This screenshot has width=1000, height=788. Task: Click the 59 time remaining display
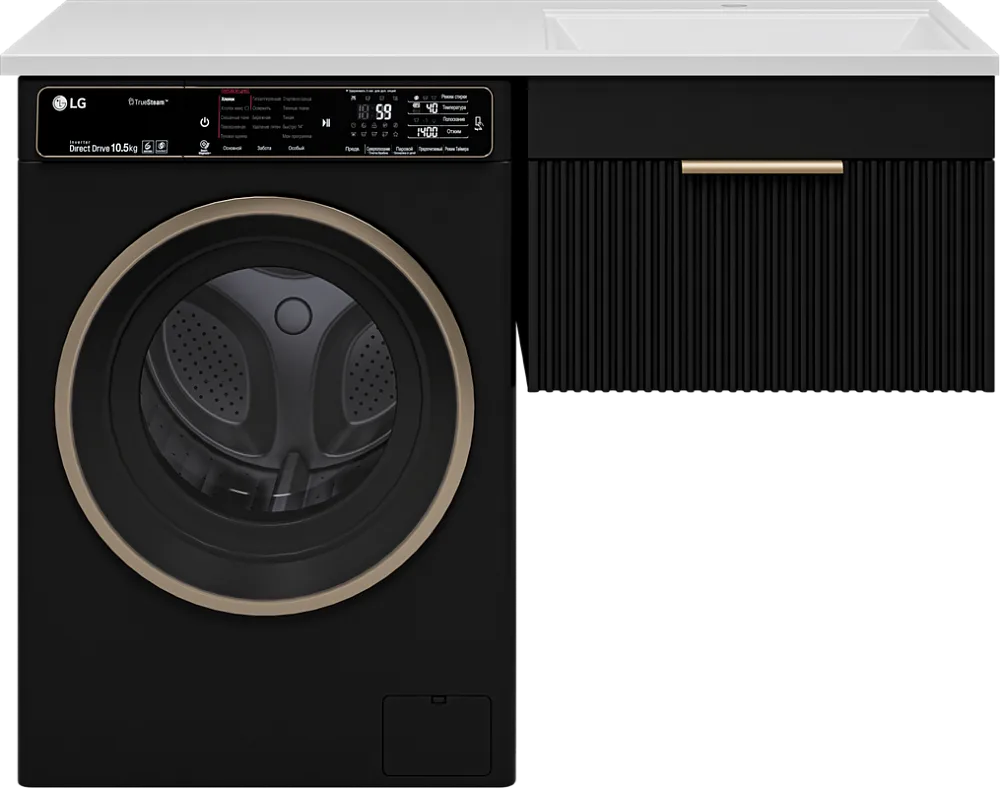383,113
